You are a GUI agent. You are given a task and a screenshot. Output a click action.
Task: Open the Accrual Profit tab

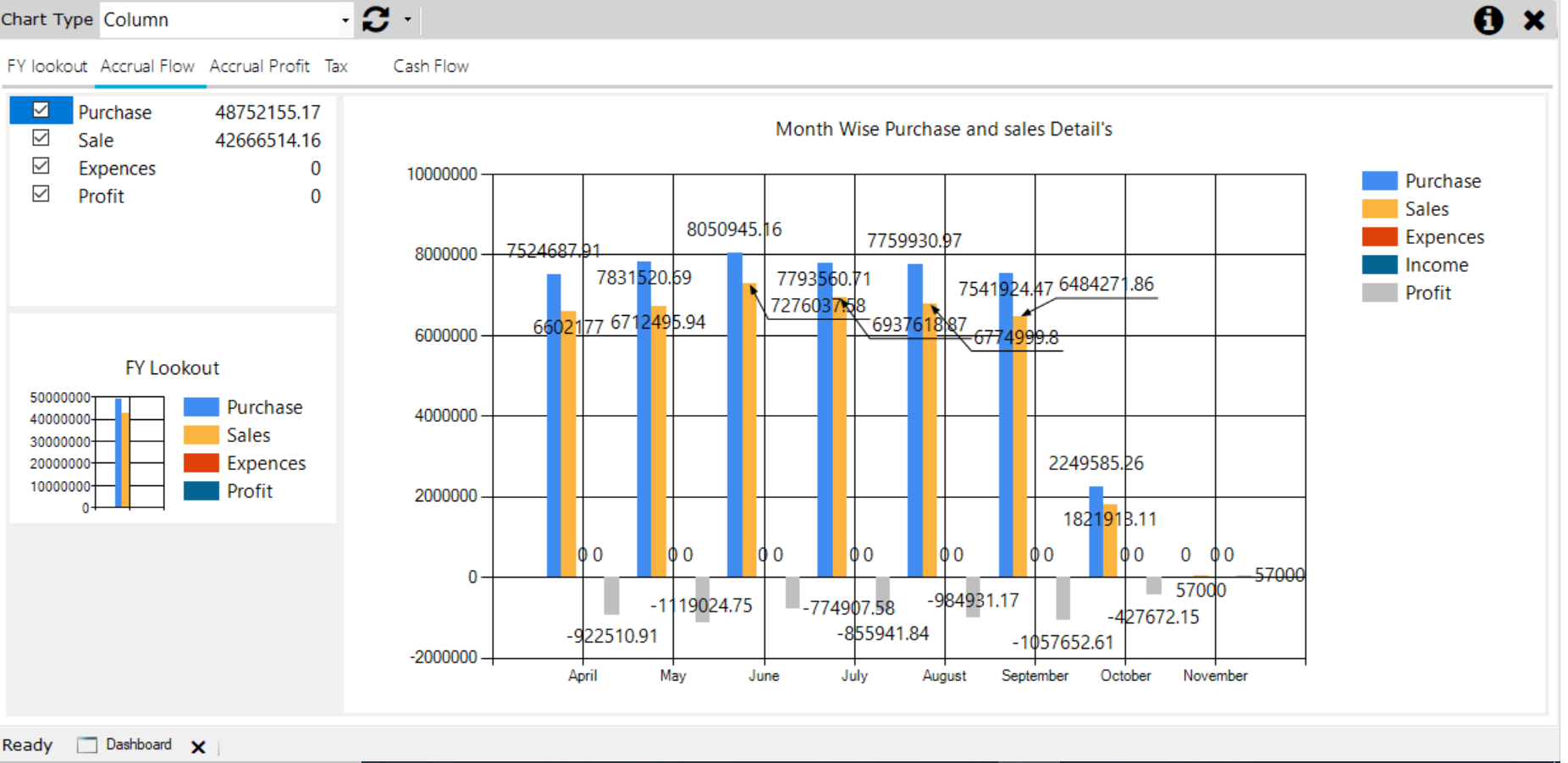[x=259, y=66]
